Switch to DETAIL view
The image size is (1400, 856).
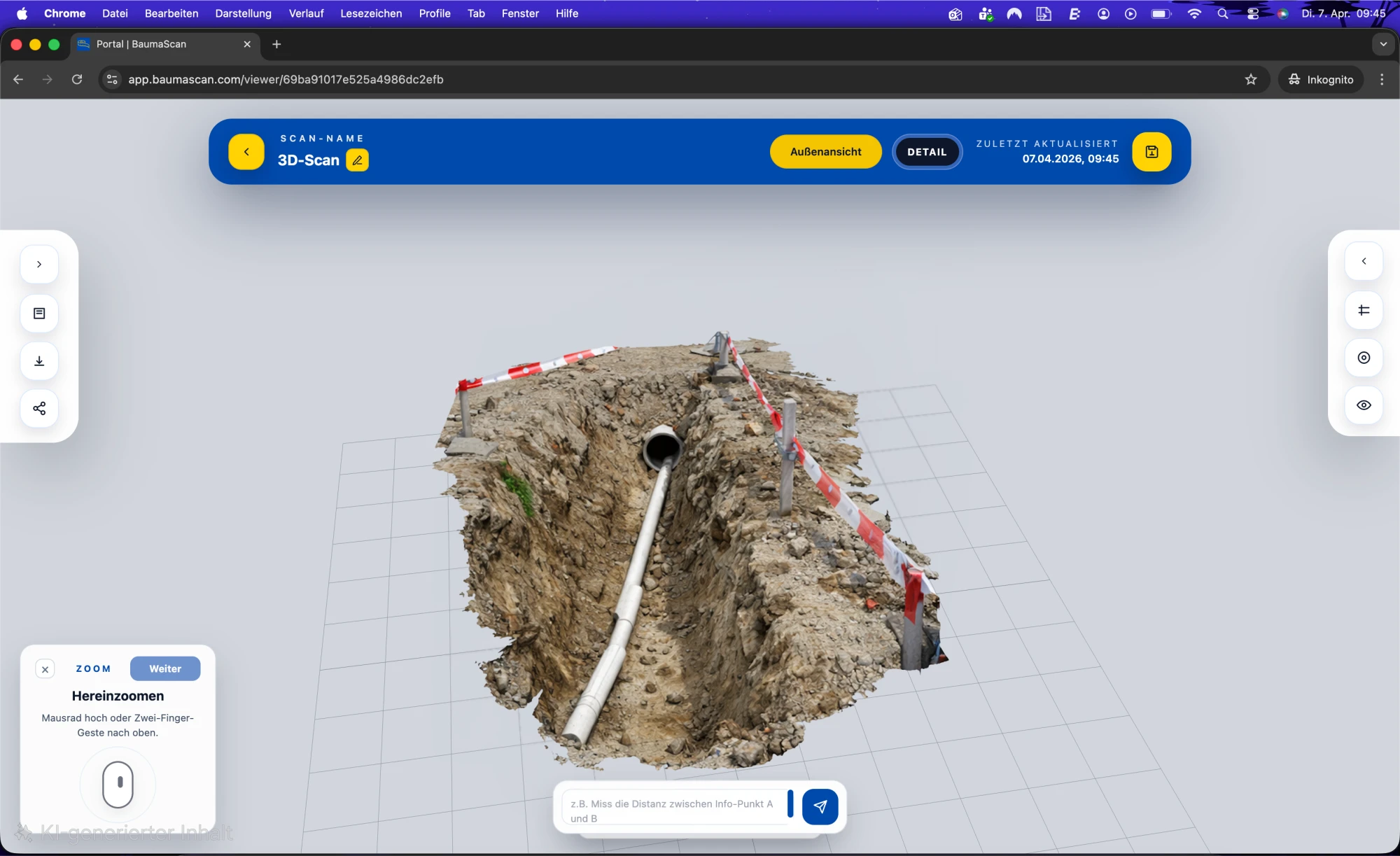(927, 152)
